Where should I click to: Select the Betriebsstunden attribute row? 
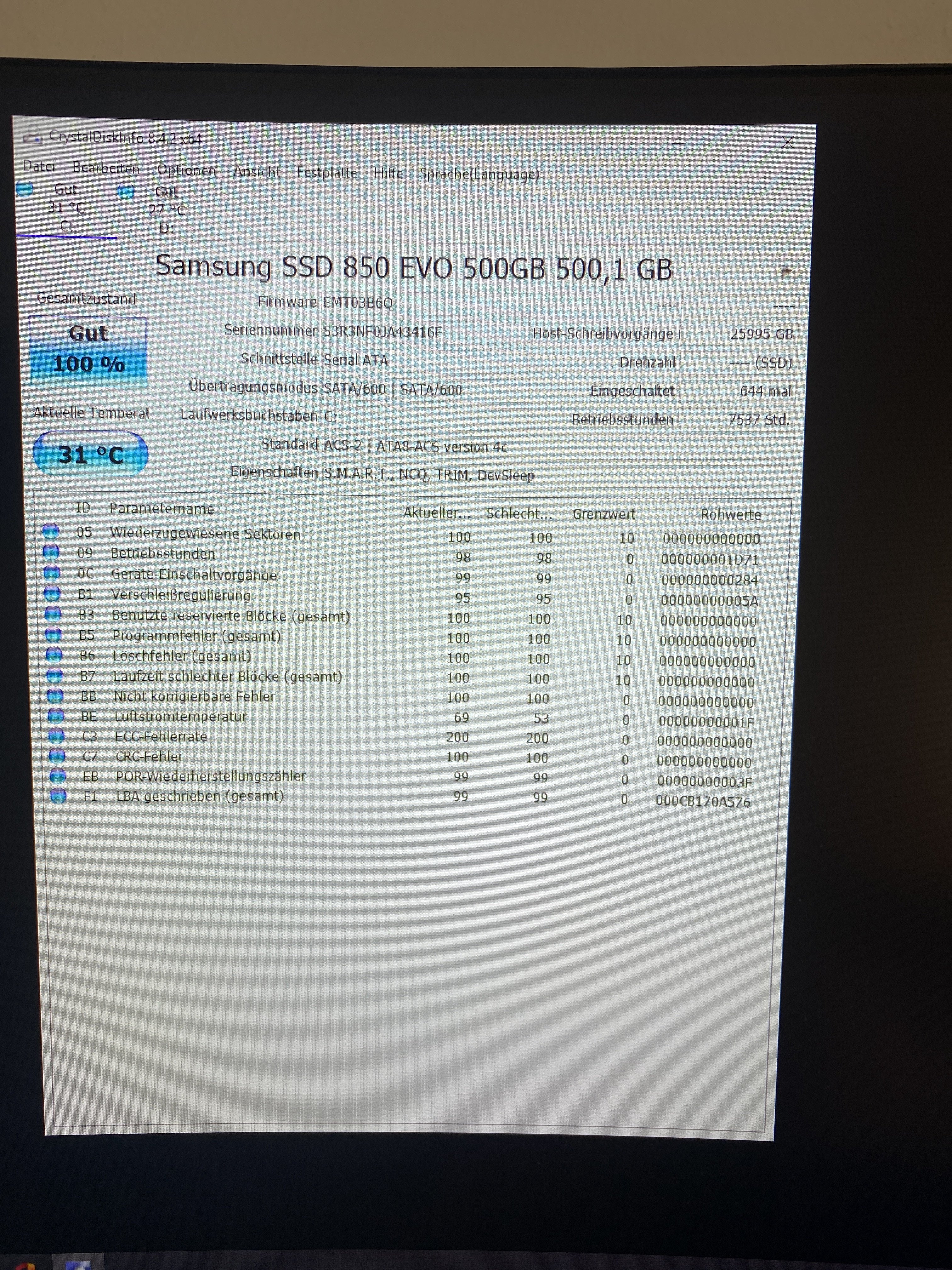[163, 554]
